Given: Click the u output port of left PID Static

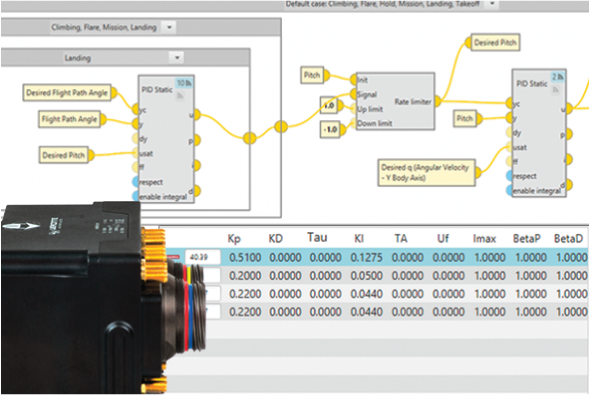Looking at the screenshot, I should point(197,114).
